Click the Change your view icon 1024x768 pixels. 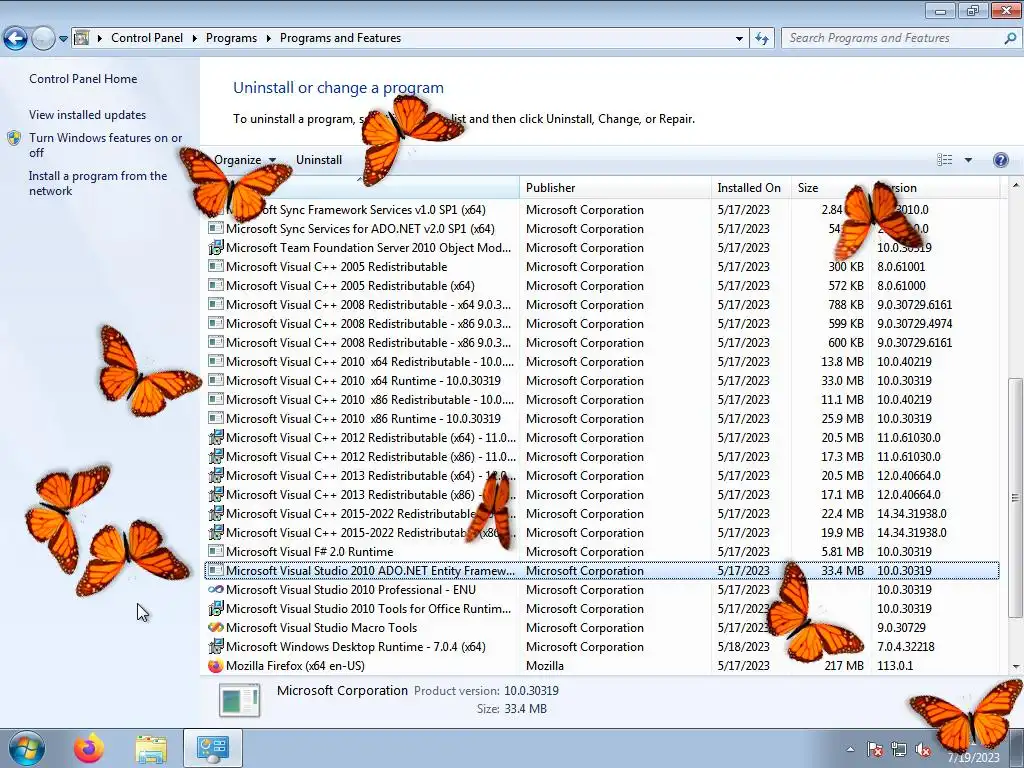(x=944, y=160)
